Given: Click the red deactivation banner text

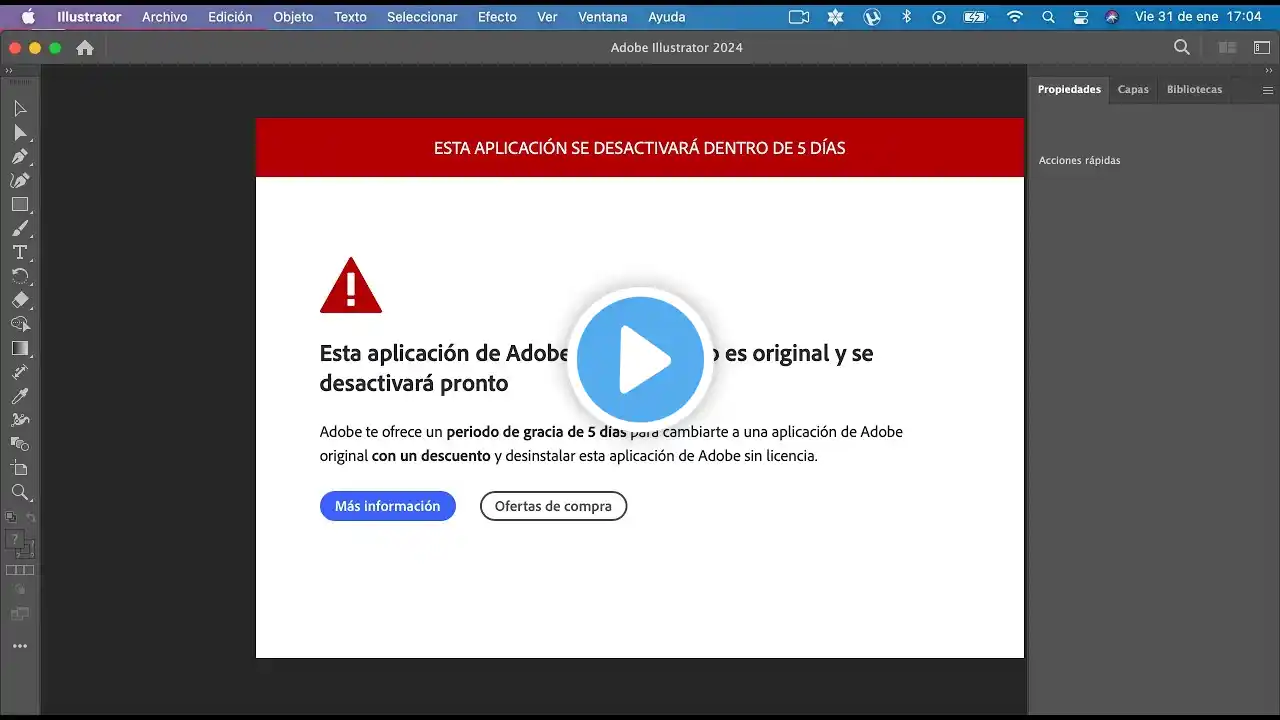Looking at the screenshot, I should tap(640, 148).
